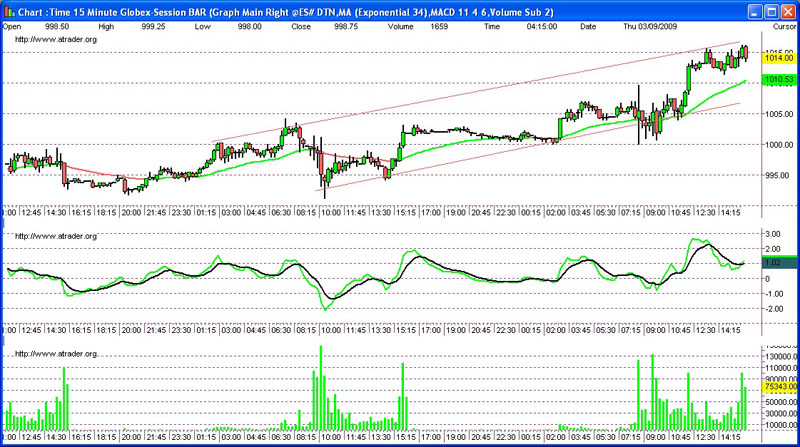The image size is (800, 447).
Task: Click the MACD current value tag 1.02
Action: coord(779,263)
